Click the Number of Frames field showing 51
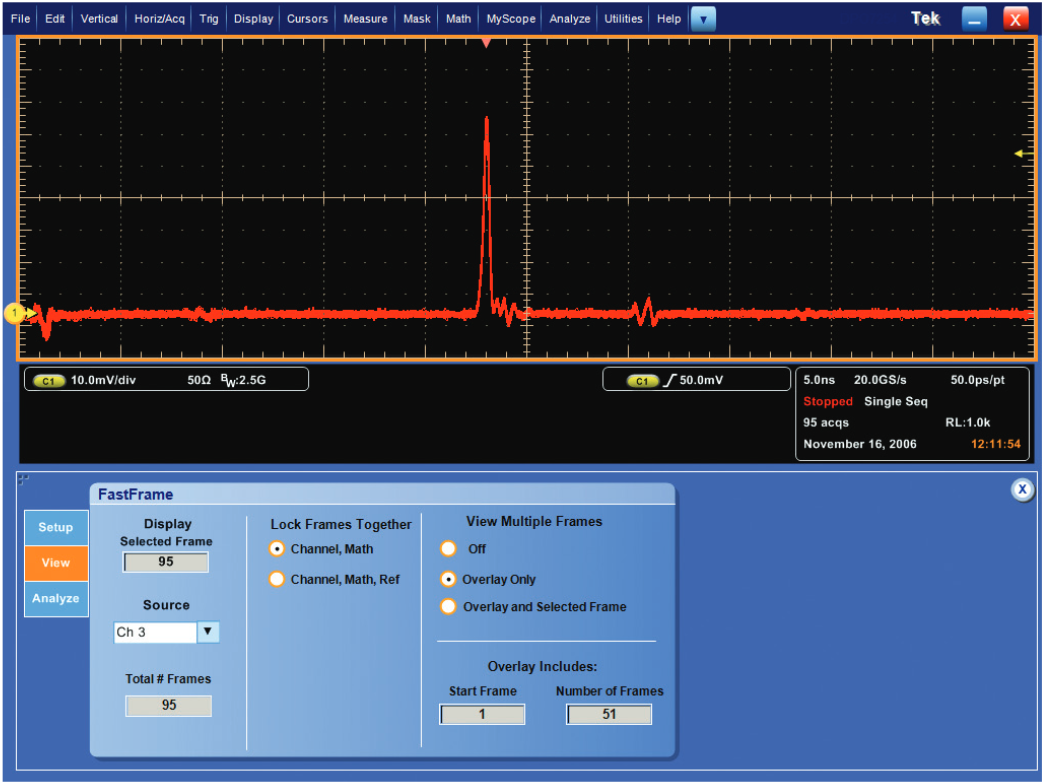Screen dimensions: 1045x783 (608, 714)
